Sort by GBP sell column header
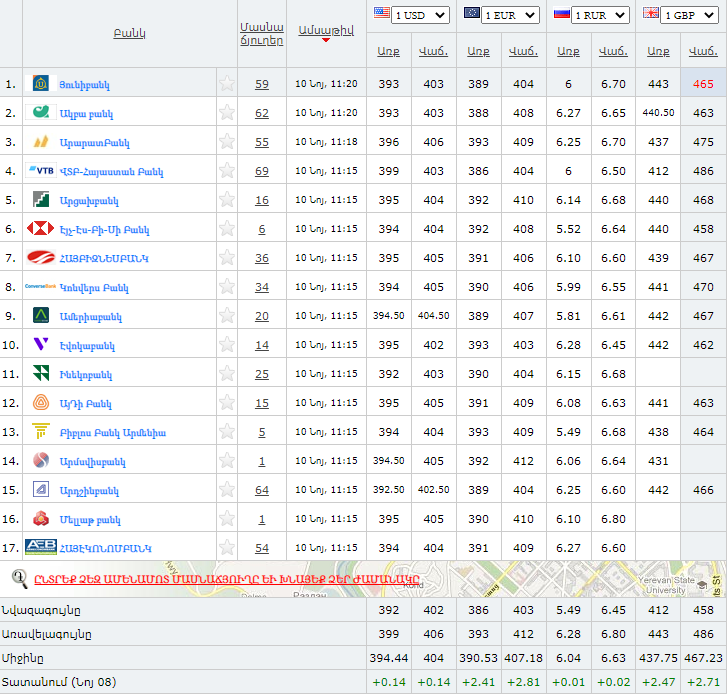The image size is (727, 694). point(703,51)
